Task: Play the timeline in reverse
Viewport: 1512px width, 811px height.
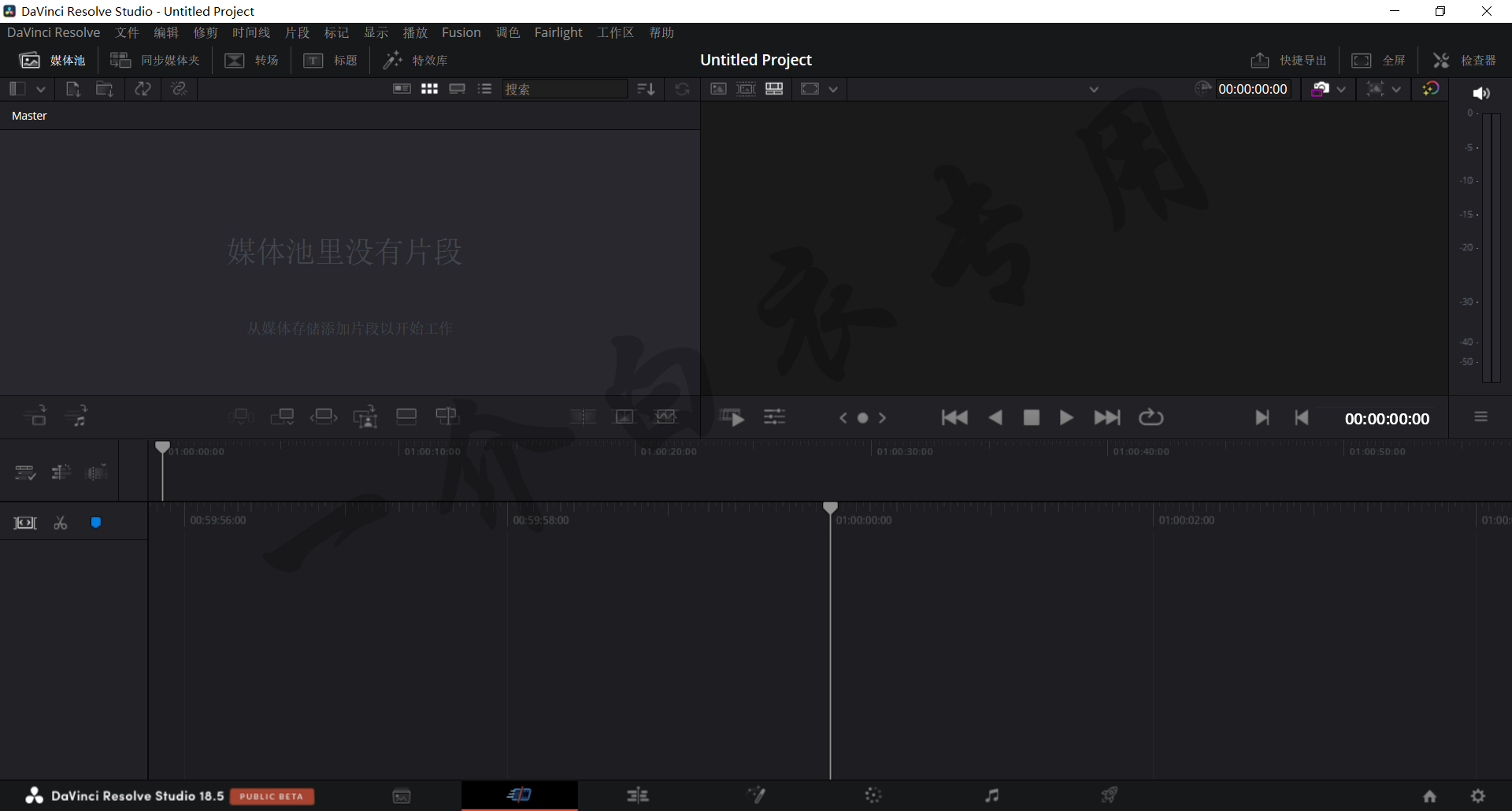Action: point(995,417)
